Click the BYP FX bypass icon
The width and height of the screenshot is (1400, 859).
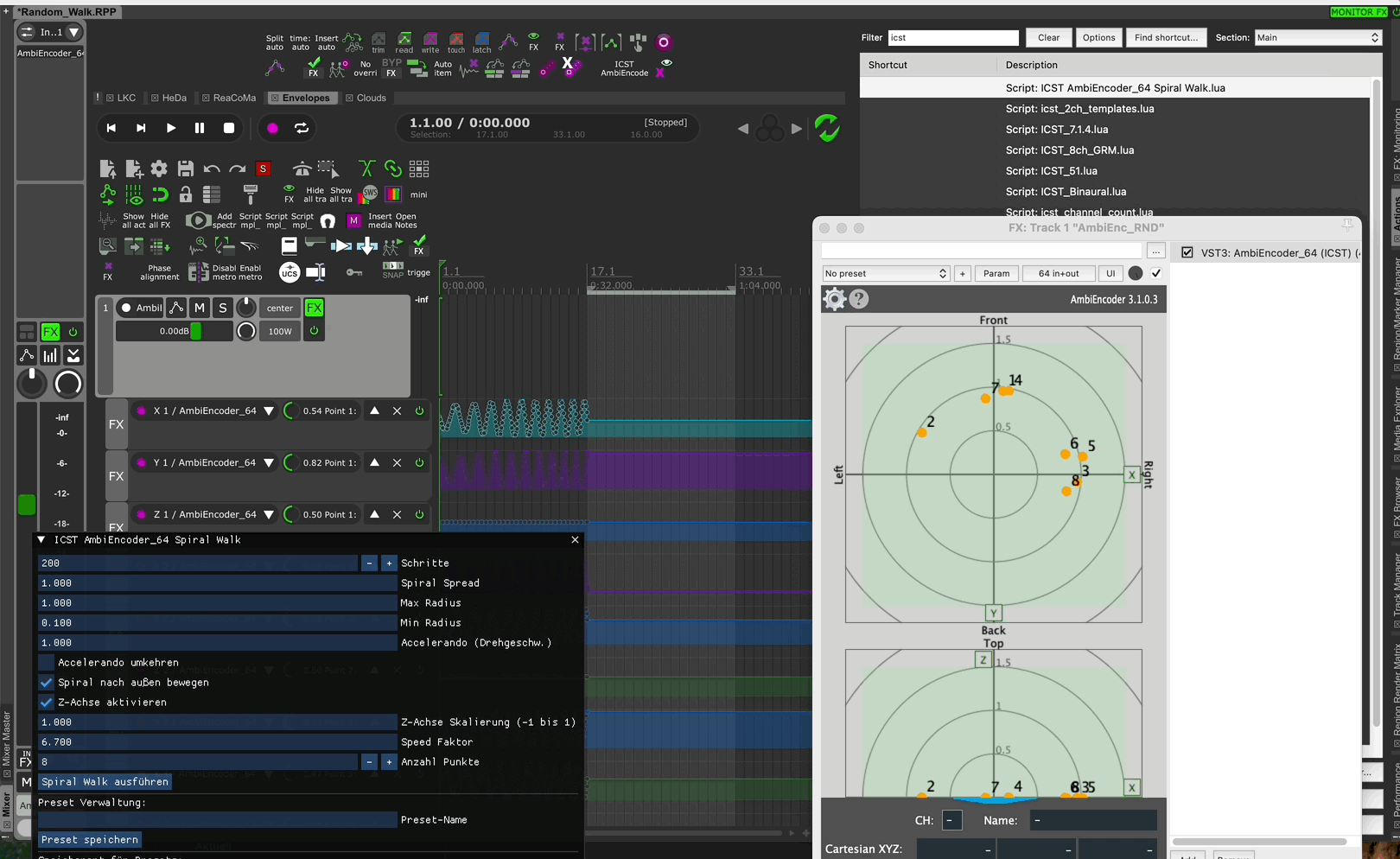(x=391, y=68)
